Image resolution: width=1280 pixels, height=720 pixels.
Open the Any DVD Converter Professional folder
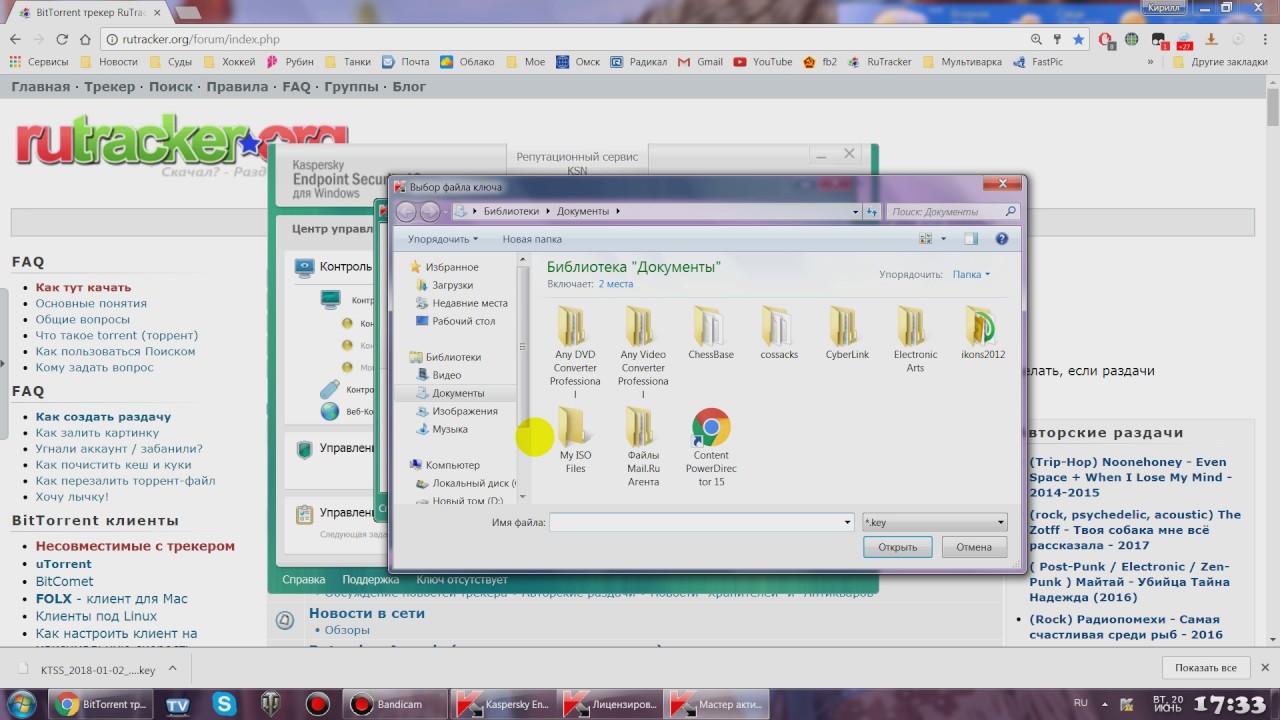[x=575, y=350]
